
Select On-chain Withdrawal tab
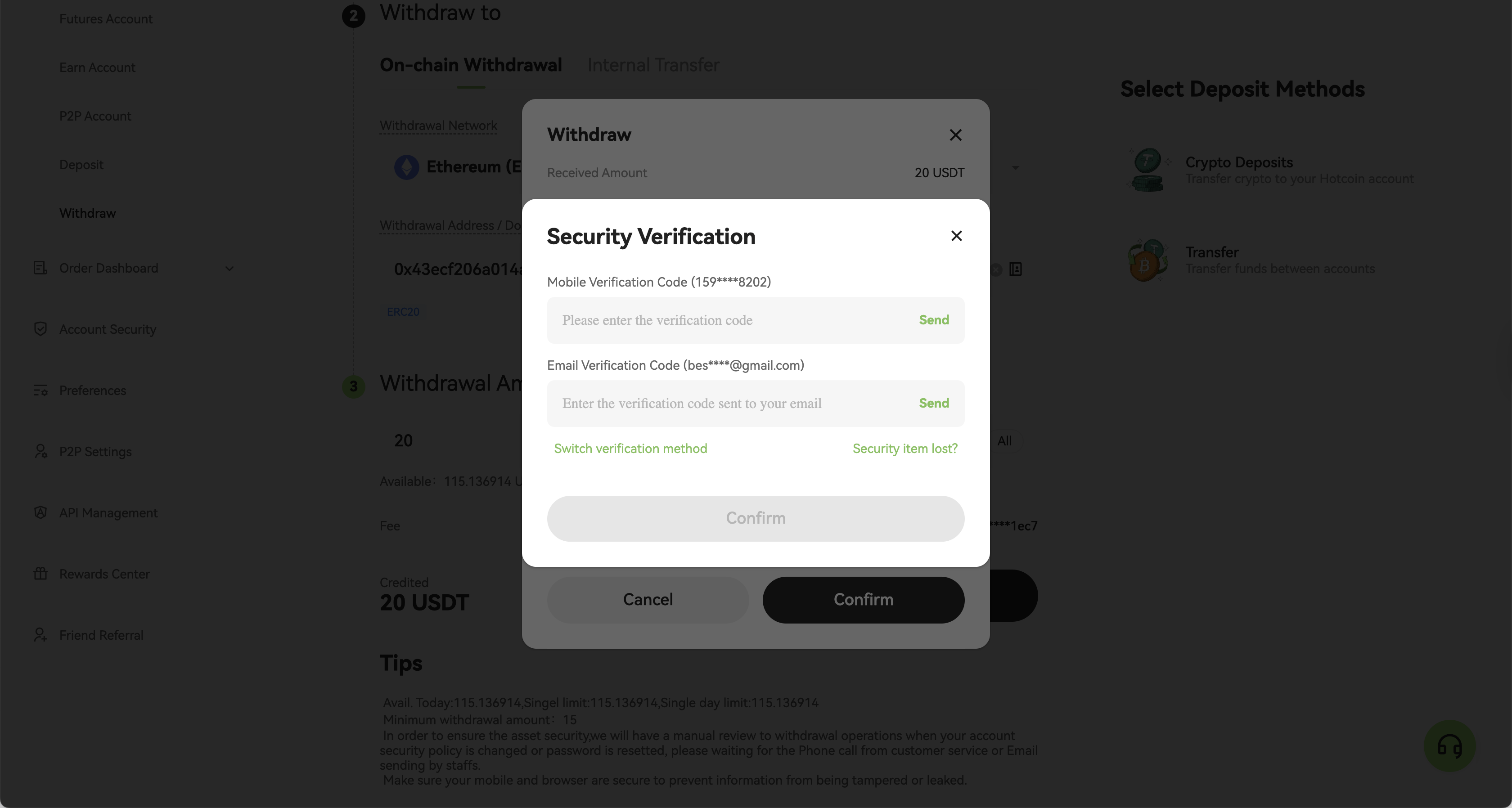[470, 65]
